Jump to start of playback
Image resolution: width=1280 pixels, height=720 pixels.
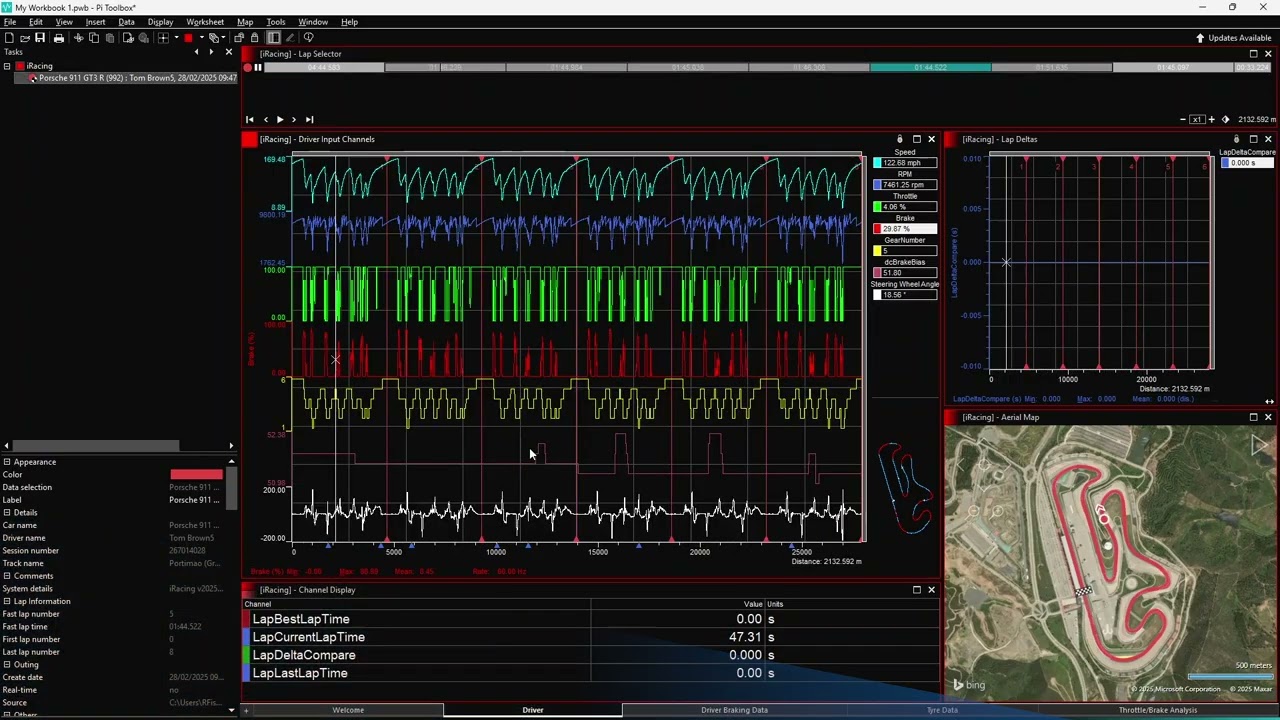250,120
